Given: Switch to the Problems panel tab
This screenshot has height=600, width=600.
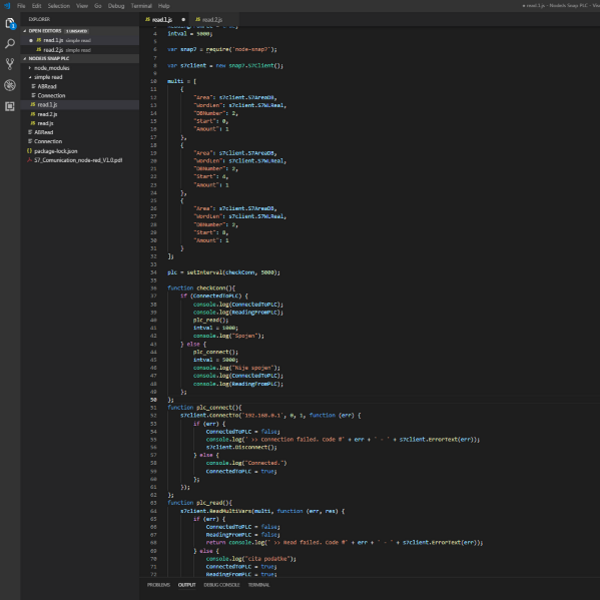Looking at the screenshot, I should point(158,585).
